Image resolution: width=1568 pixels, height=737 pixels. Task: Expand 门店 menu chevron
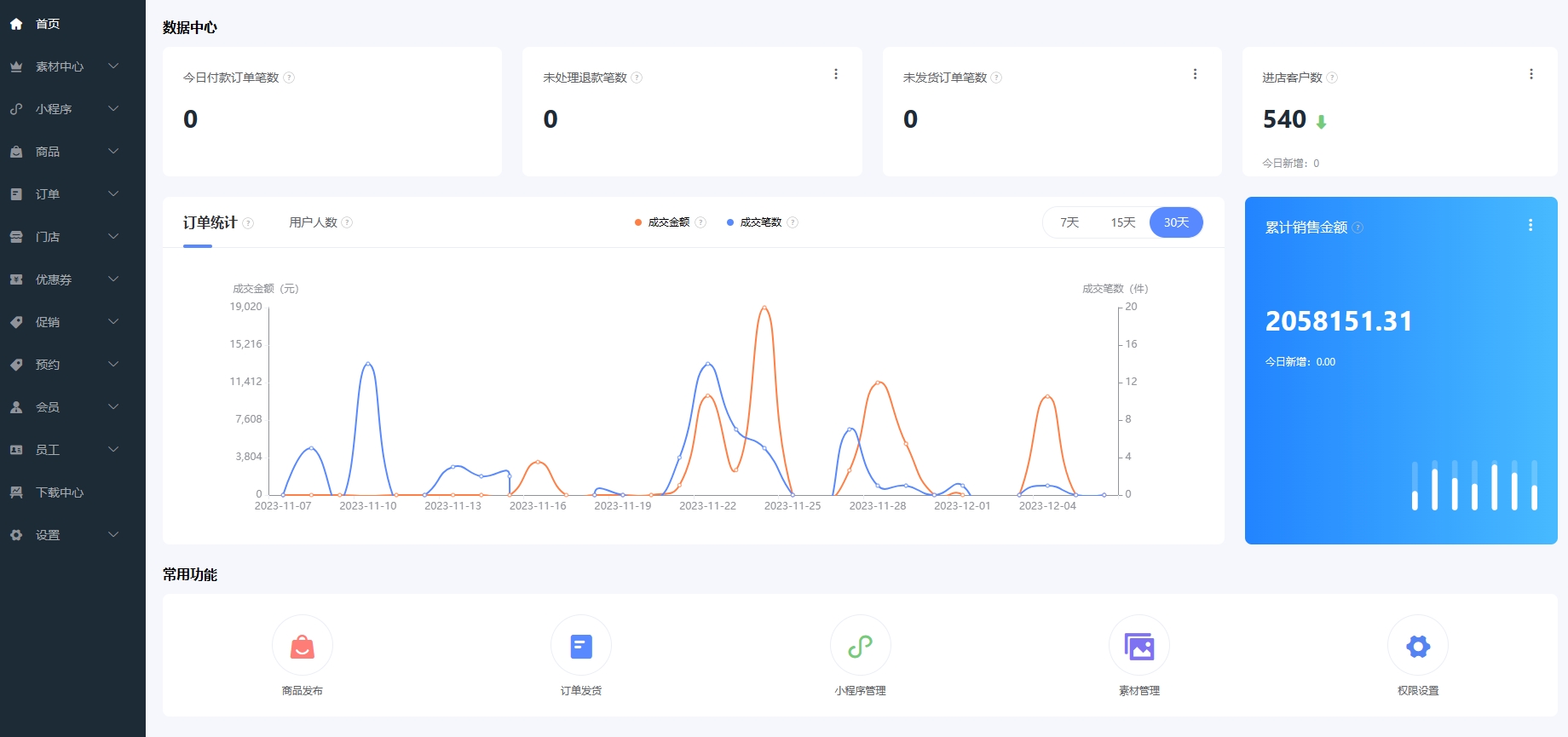coord(113,237)
